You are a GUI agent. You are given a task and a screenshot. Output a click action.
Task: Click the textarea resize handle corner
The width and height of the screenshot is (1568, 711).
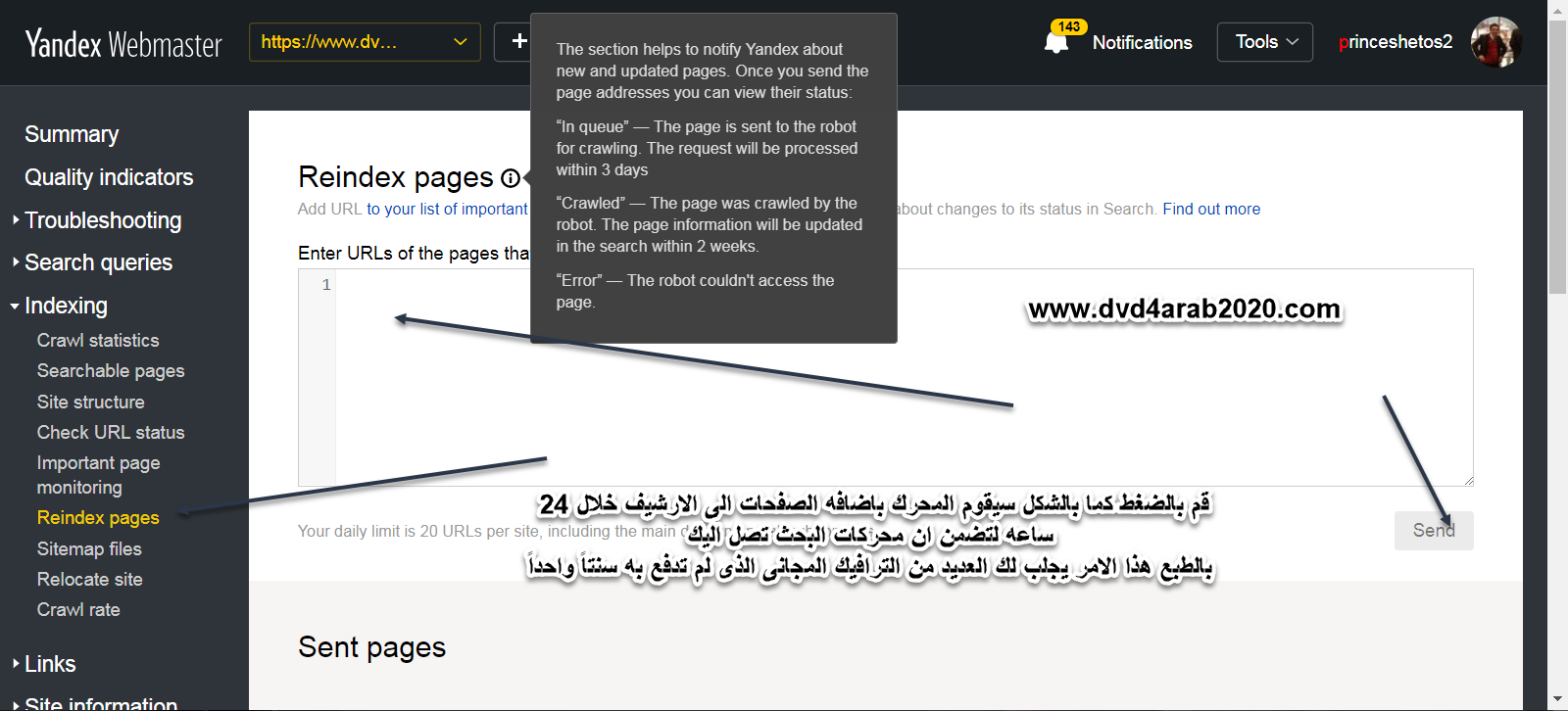click(x=1468, y=480)
